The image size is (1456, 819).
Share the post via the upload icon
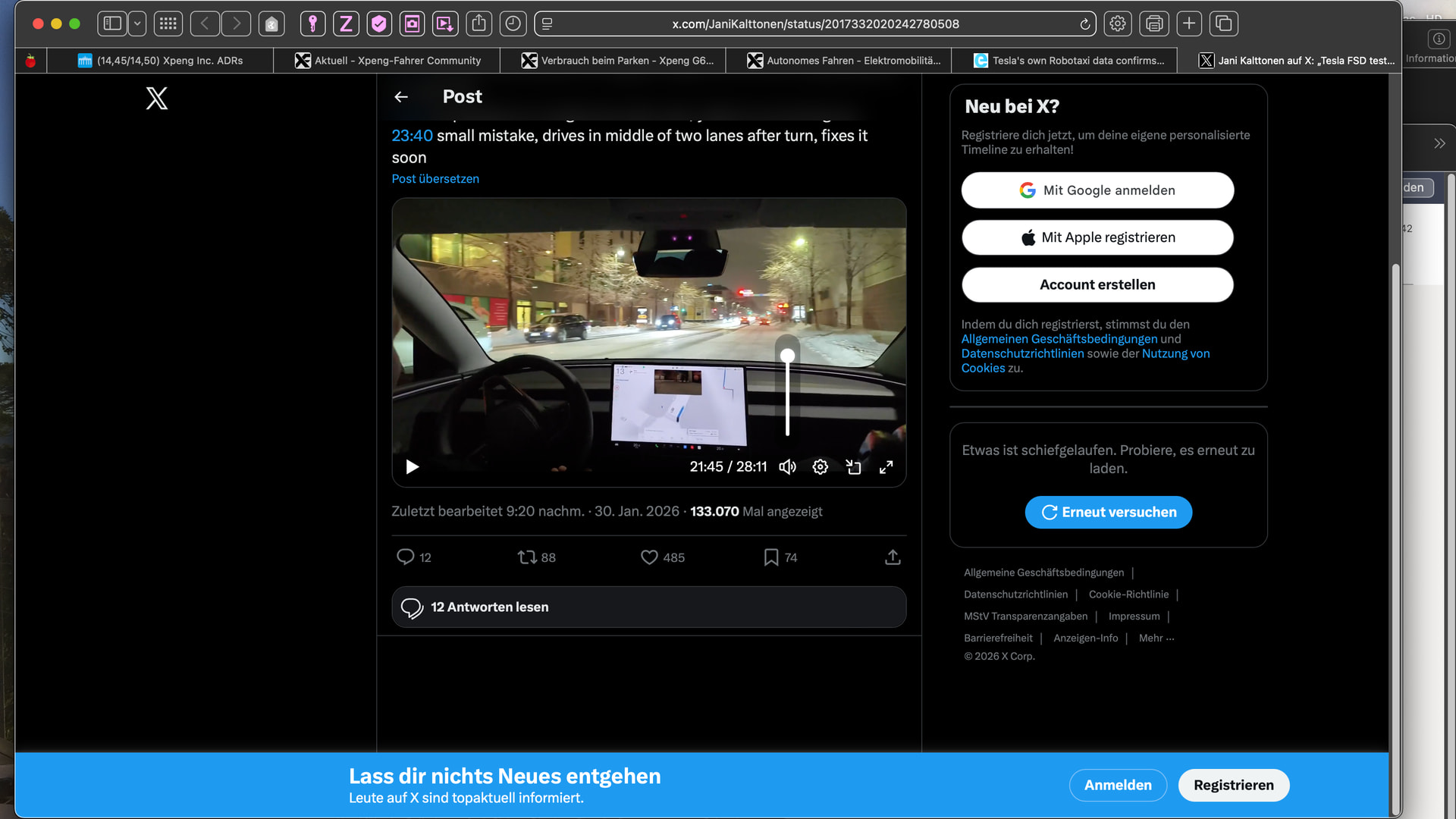[893, 557]
